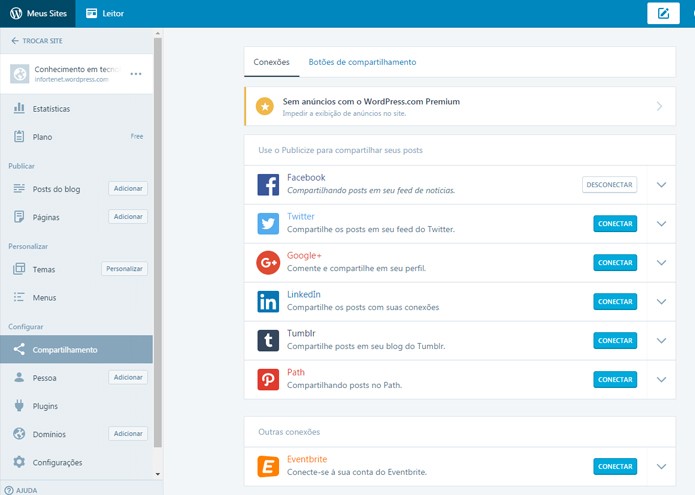Expand the Google+ connection chevron
695x495 pixels.
pos(661,263)
